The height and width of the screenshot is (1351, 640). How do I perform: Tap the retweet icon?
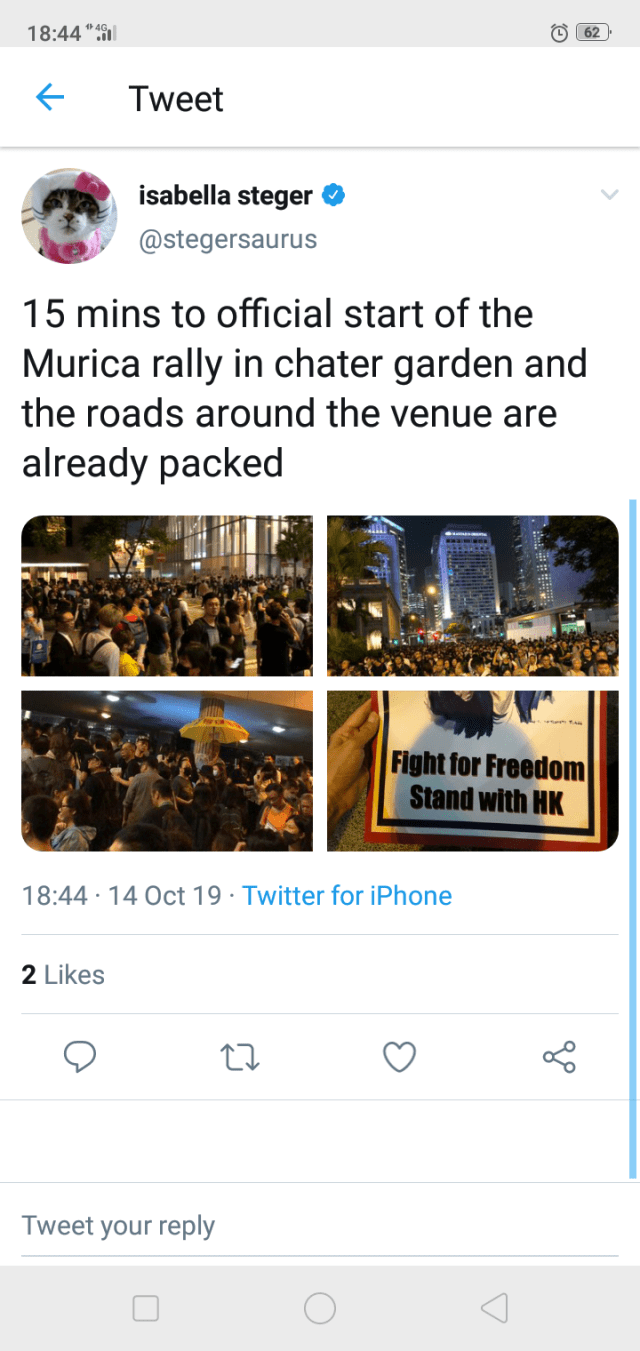point(240,1056)
